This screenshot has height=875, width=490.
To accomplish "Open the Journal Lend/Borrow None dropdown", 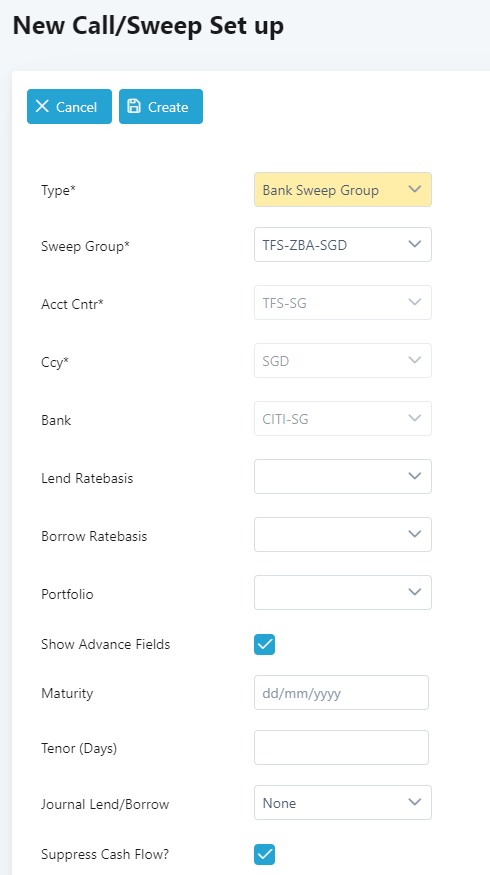I will (343, 802).
